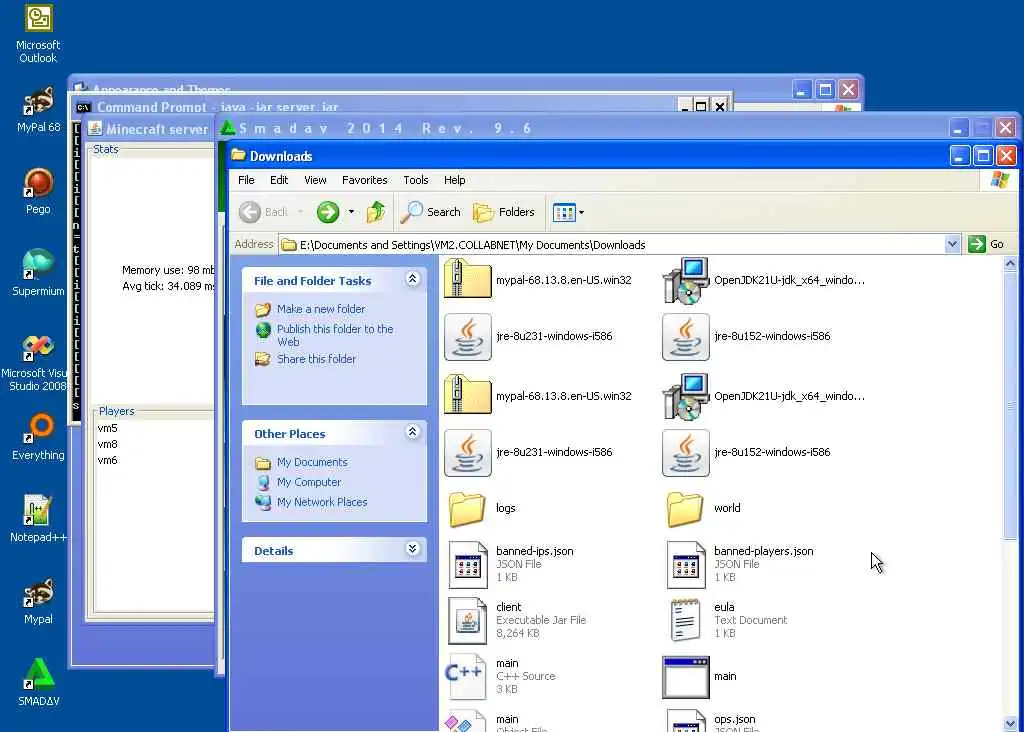Open the Help menu
1024x732 pixels.
[x=455, y=180]
